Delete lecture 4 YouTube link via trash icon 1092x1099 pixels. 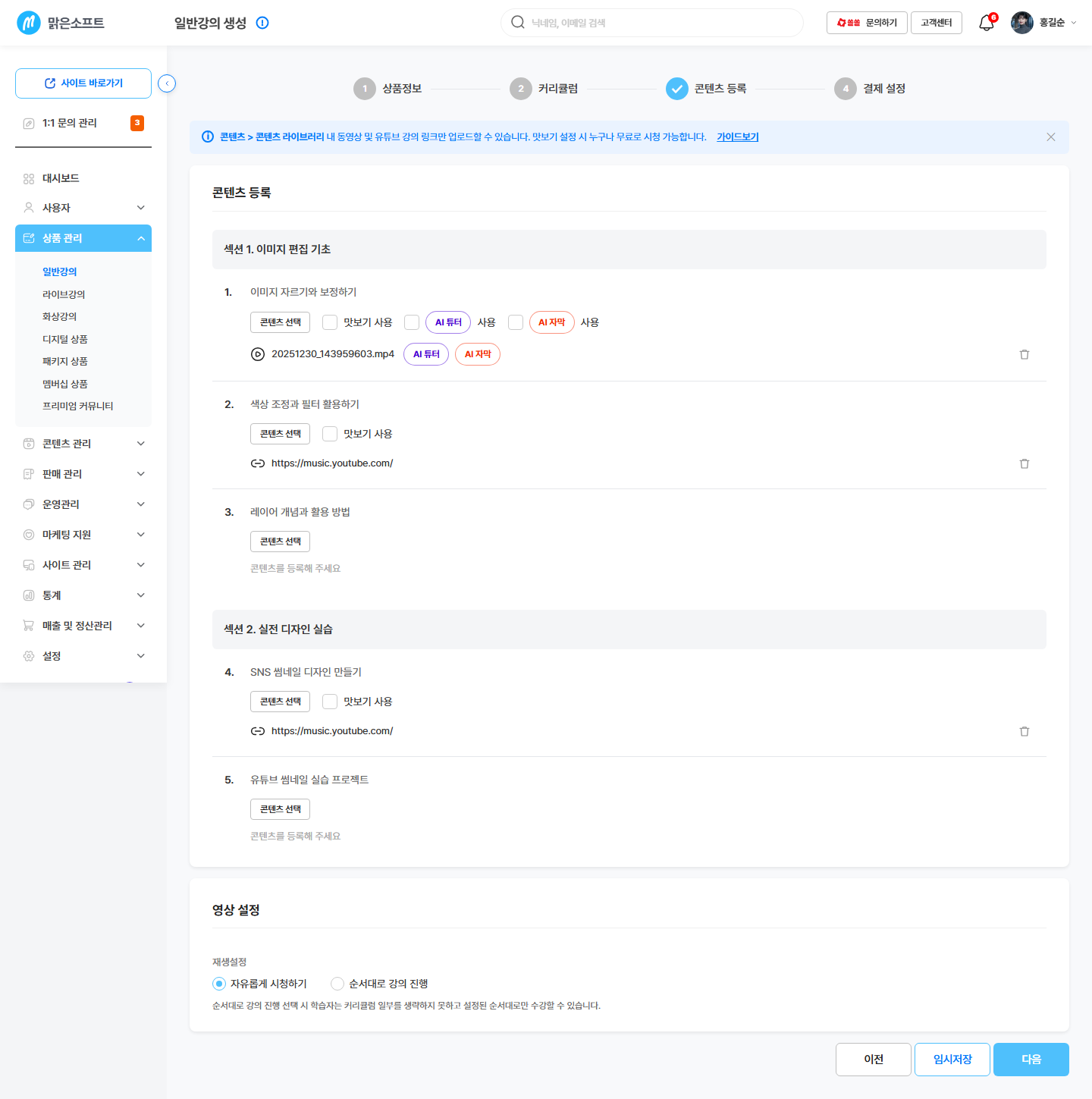coord(1025,731)
